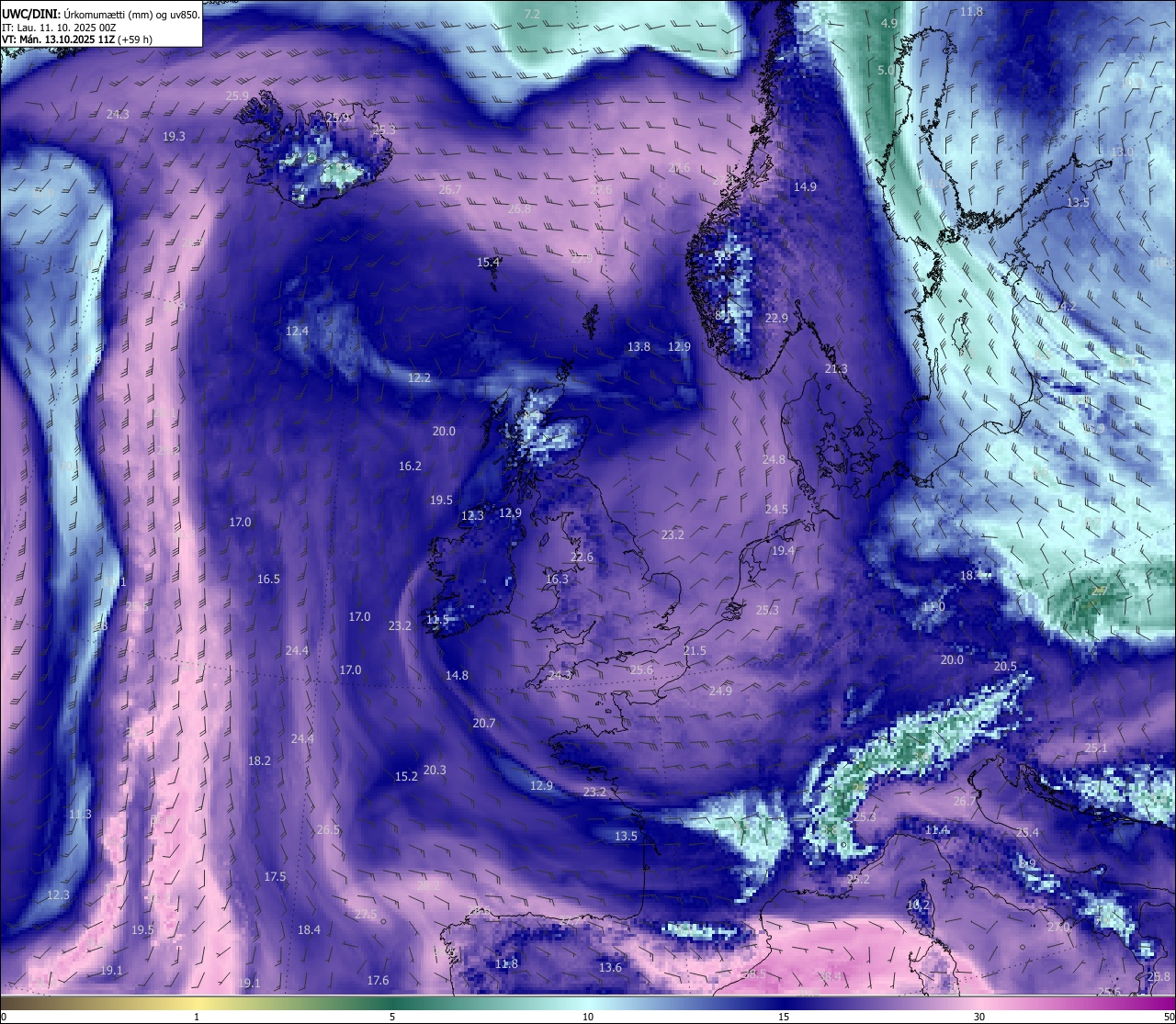Image resolution: width=1176 pixels, height=1024 pixels.
Task: Click the 12.4 value label
Action: tap(297, 331)
